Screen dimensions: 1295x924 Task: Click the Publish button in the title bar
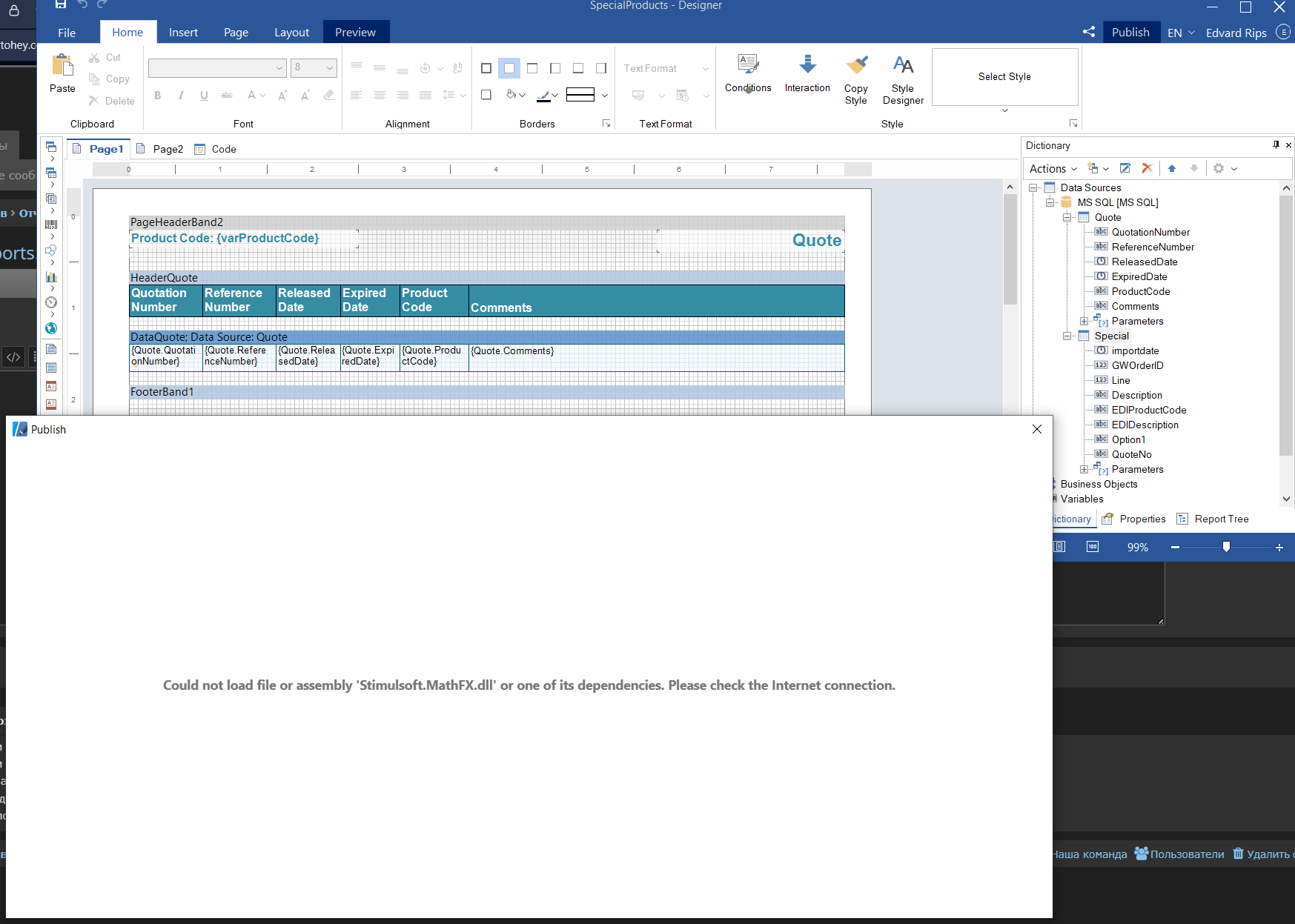click(x=1130, y=32)
